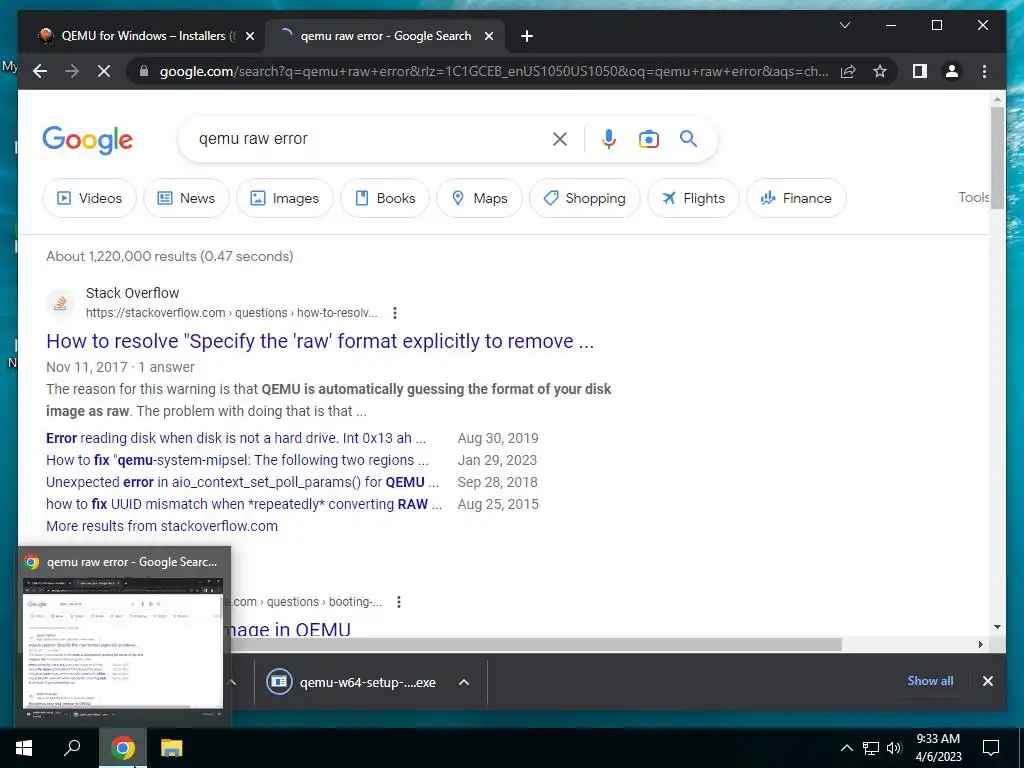Open Google search Tools
1024x768 pixels.
pos(973,197)
